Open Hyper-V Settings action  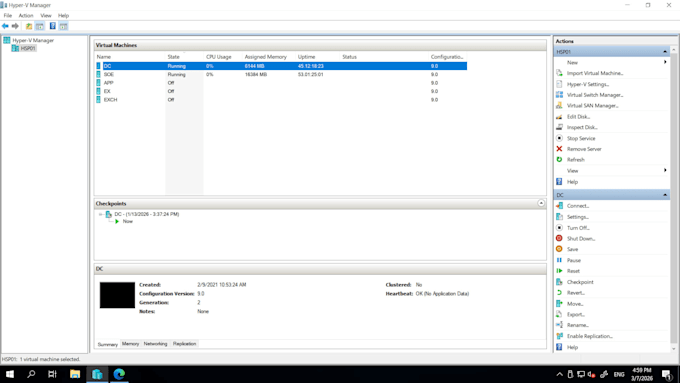coord(588,84)
